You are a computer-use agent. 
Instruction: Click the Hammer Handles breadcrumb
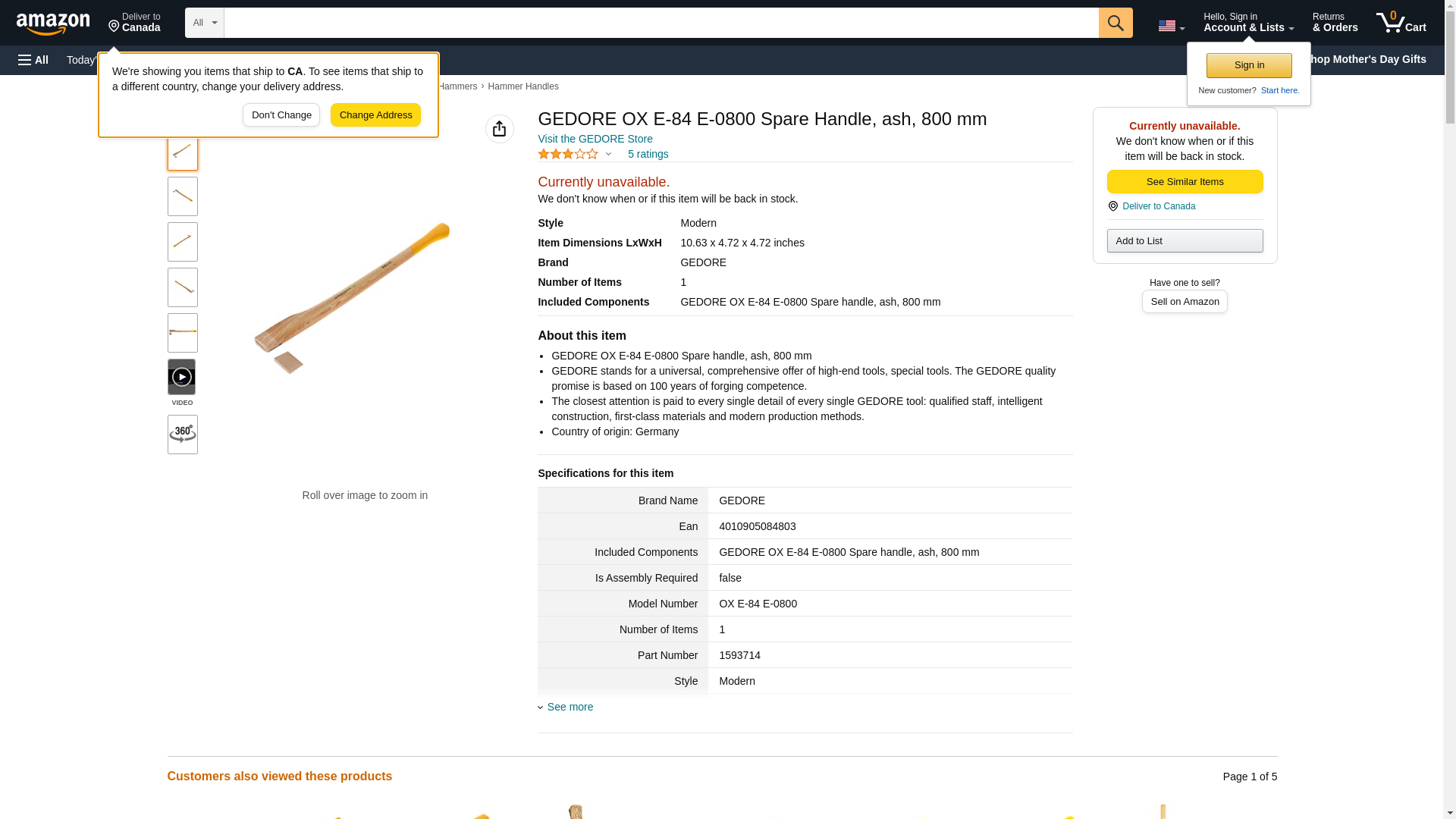[522, 86]
